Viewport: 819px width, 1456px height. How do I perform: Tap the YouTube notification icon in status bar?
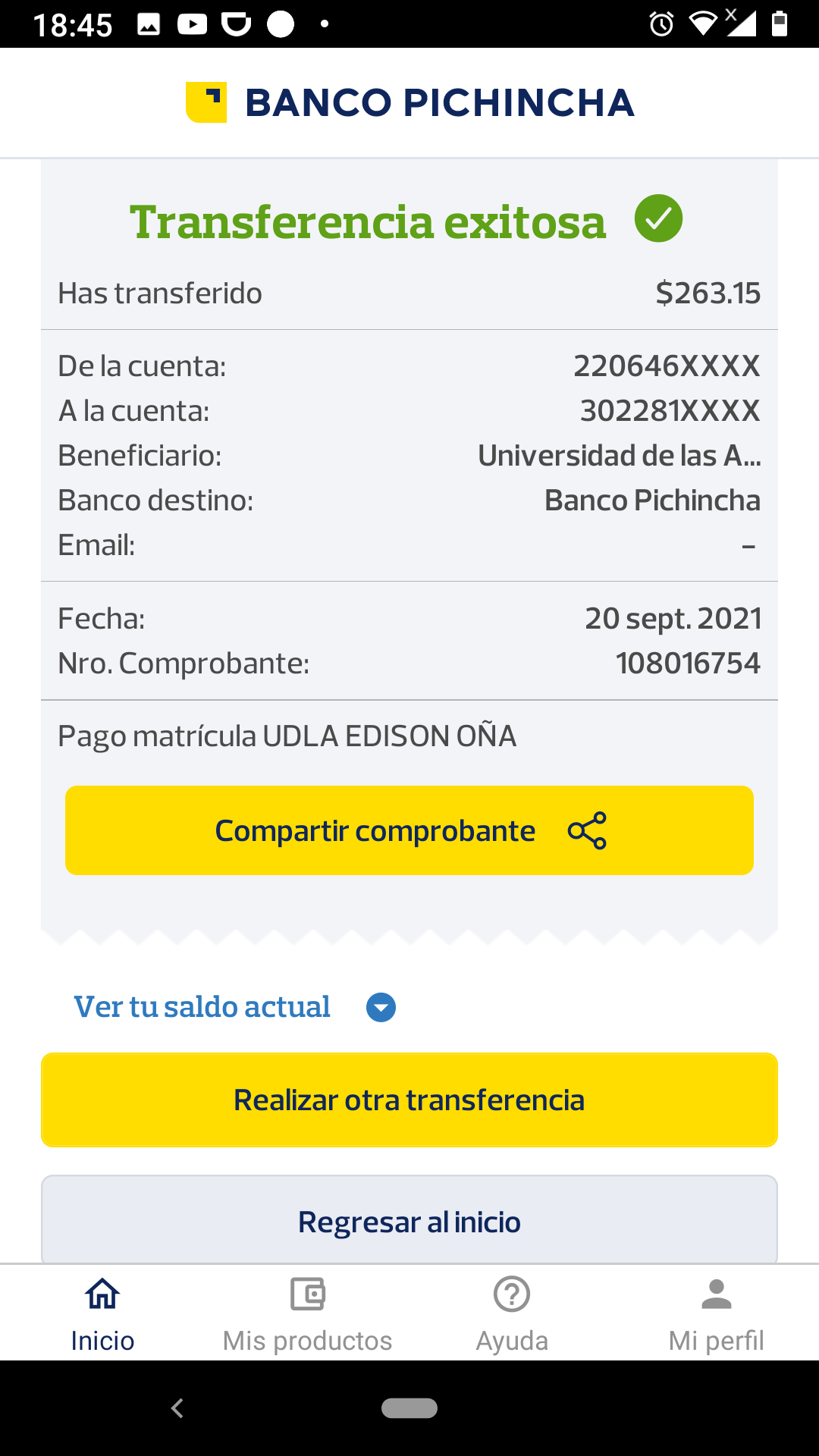click(x=192, y=24)
